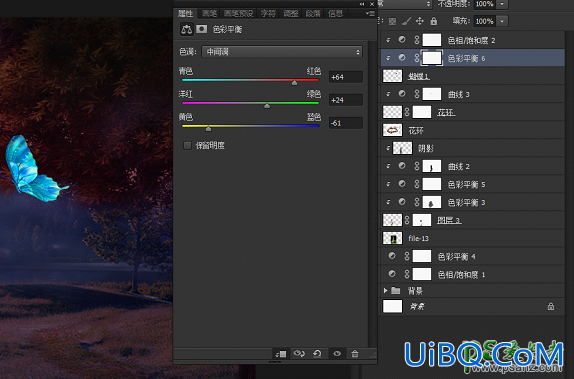Select the file-13 layer
Screen dimensions: 574x379
(x=472, y=239)
